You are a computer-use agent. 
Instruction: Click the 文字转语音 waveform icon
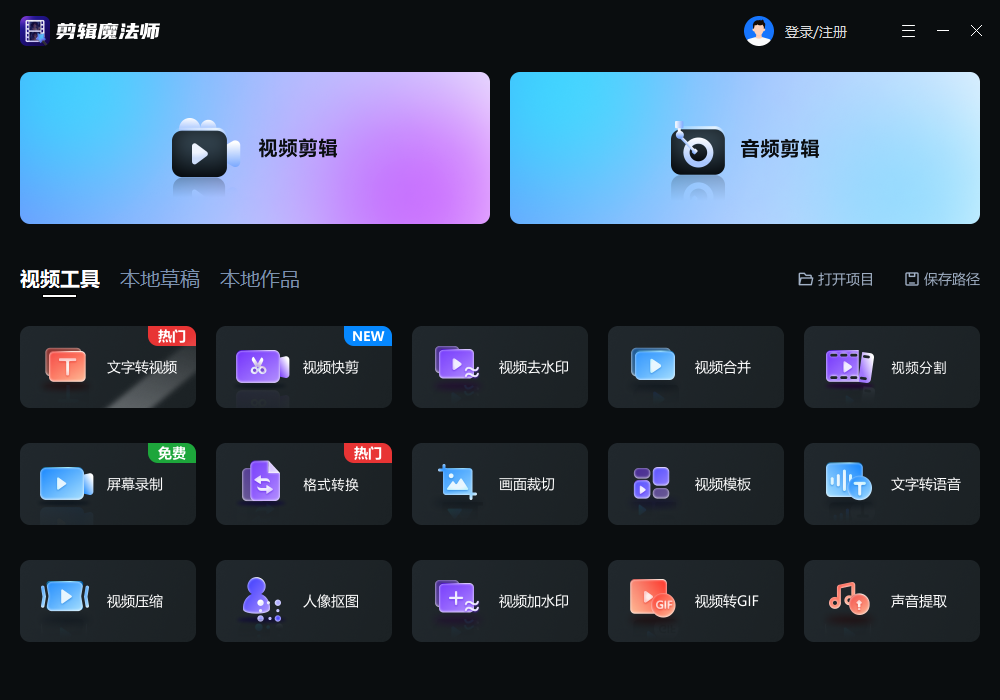(x=848, y=481)
